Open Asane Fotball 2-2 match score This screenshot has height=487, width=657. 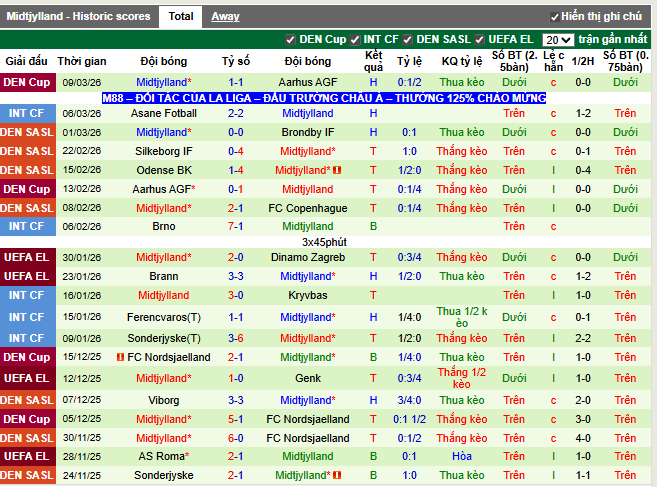[x=235, y=113]
